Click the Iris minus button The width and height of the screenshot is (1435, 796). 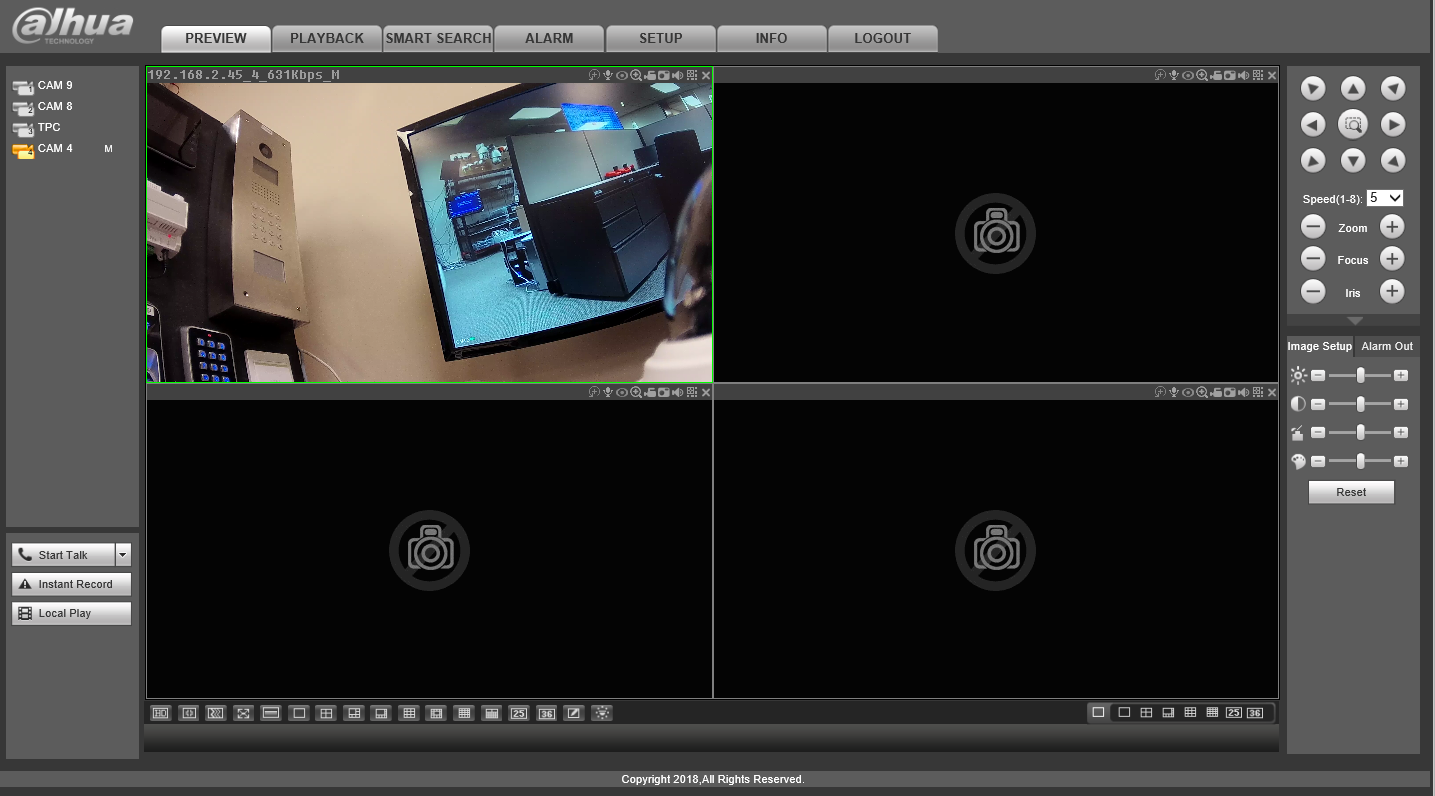[x=1313, y=292]
